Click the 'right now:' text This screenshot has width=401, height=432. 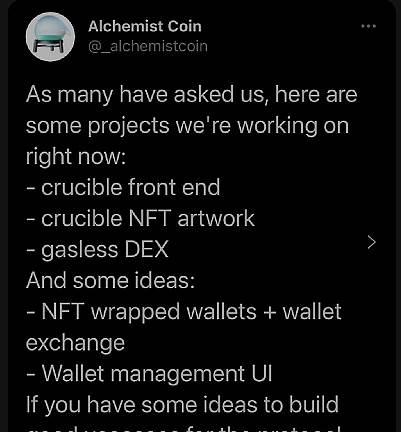point(76,157)
